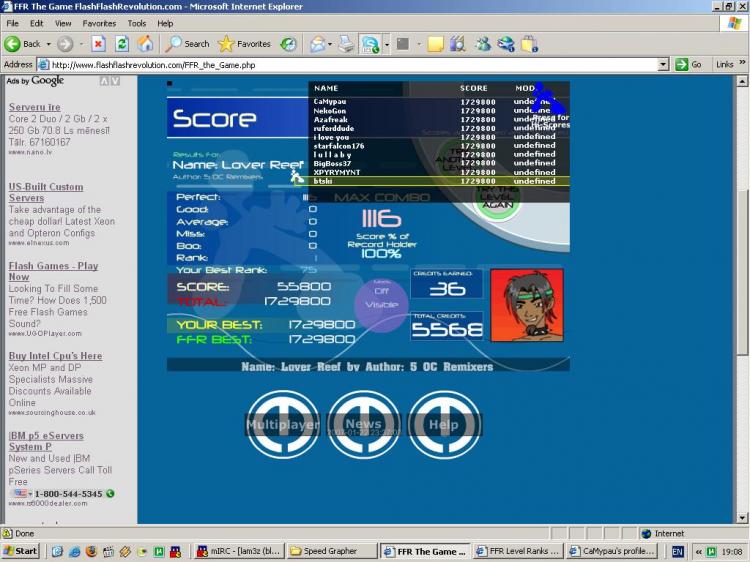This screenshot has height=562, width=750.
Task: Open the Back button history dropdown arrow
Action: 48,44
